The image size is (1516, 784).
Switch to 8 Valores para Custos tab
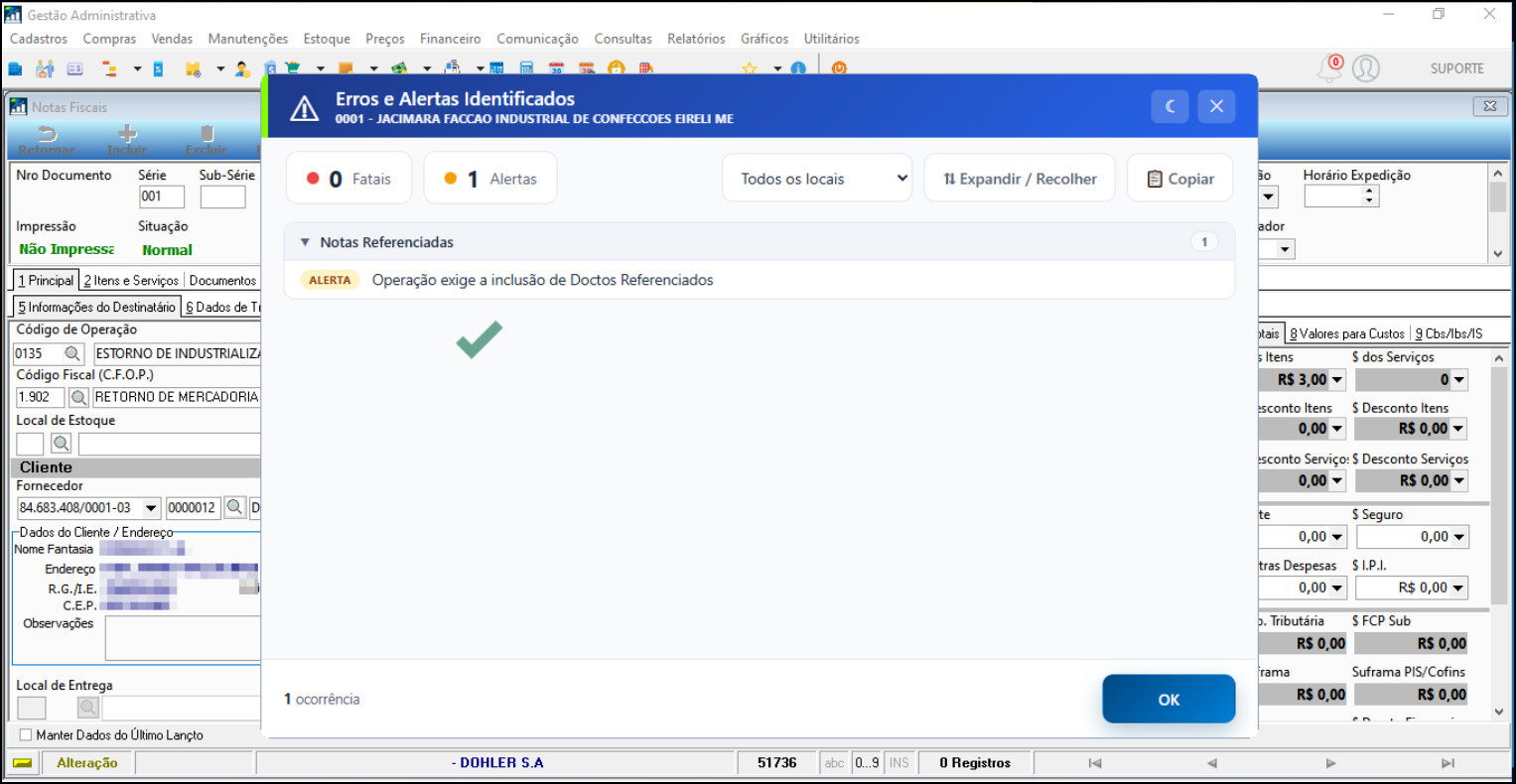pyautogui.click(x=1347, y=333)
